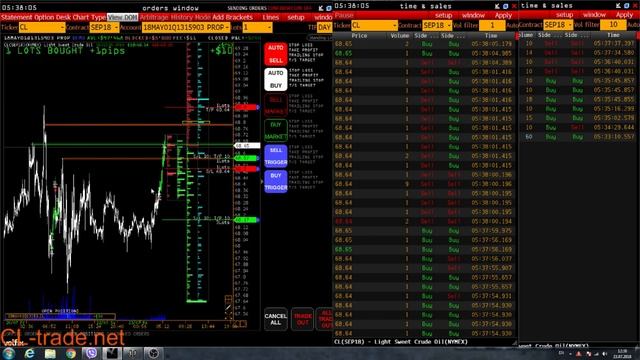Image resolution: width=640 pixels, height=360 pixels.
Task: Open File Explorer from taskbar
Action: [x=50, y=353]
